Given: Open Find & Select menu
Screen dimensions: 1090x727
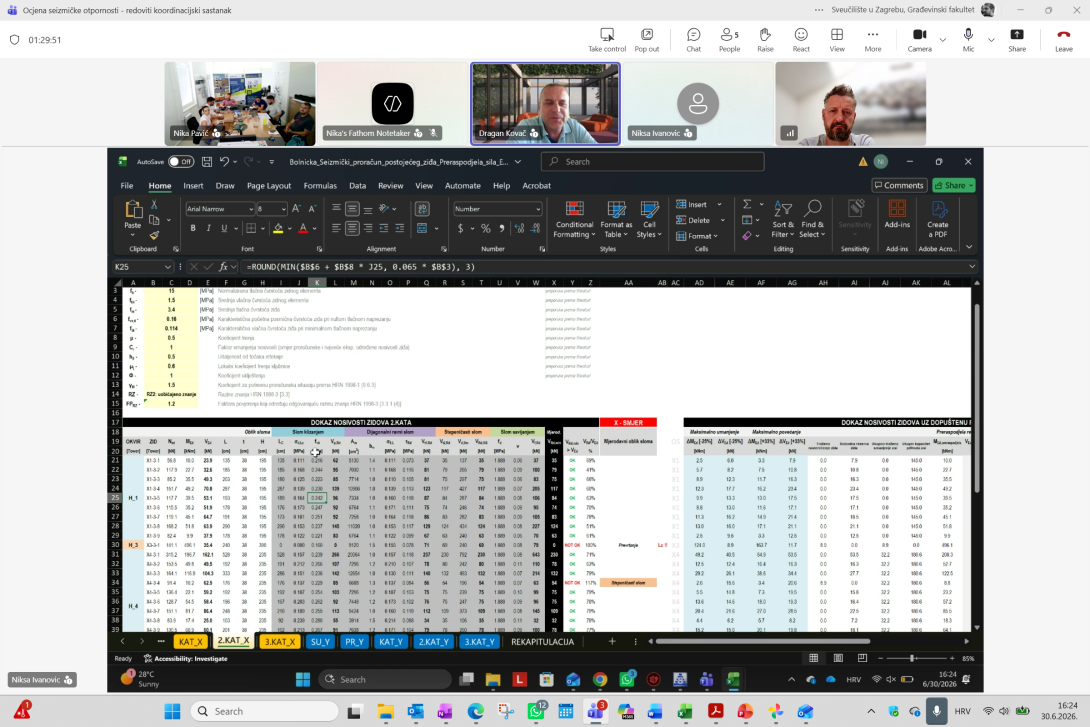Looking at the screenshot, I should coord(813,220).
